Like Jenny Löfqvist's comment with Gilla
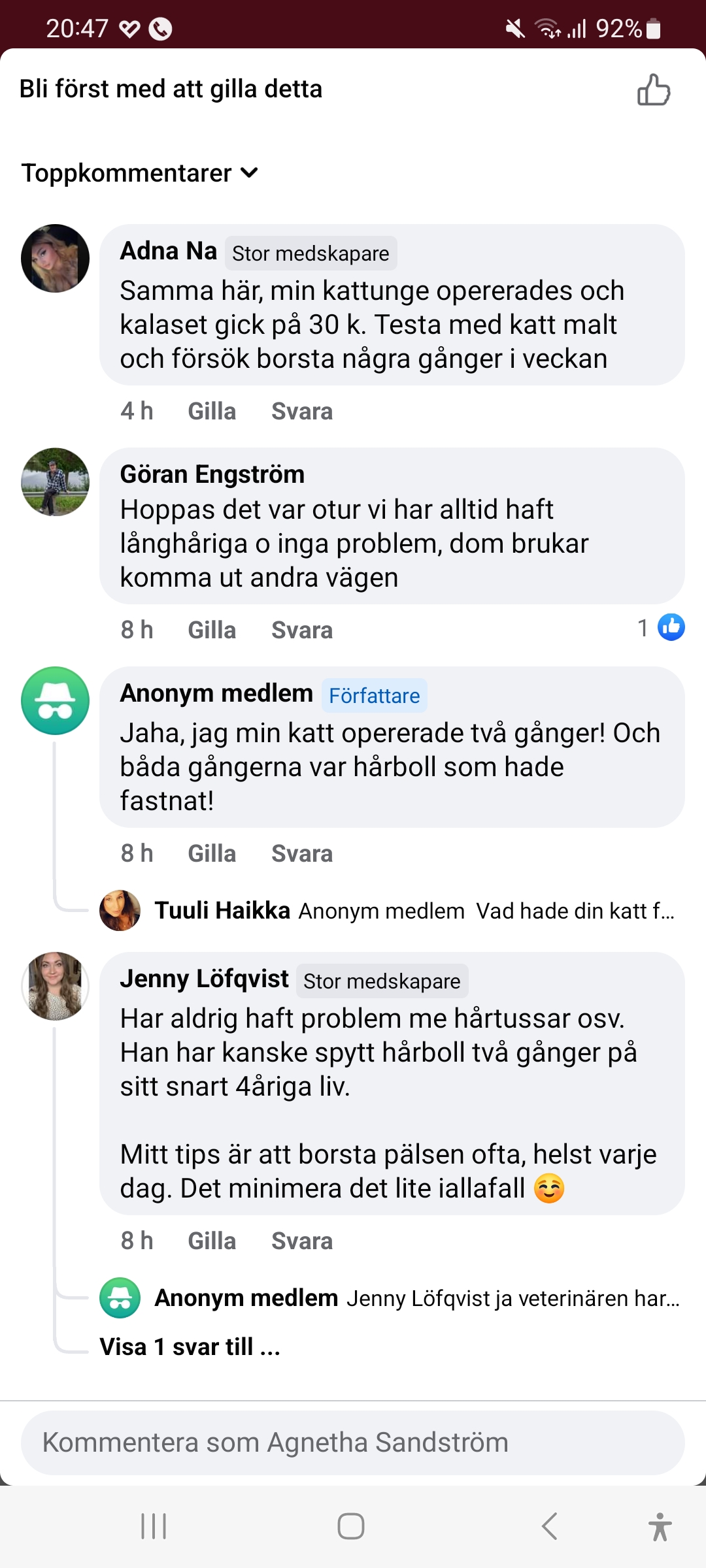Screen dimensions: 706x1568 212,1241
